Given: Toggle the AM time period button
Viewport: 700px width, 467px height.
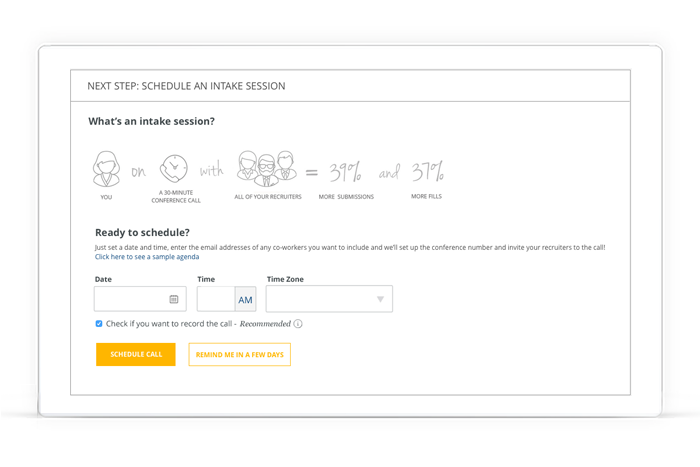Looking at the screenshot, I should [x=245, y=300].
